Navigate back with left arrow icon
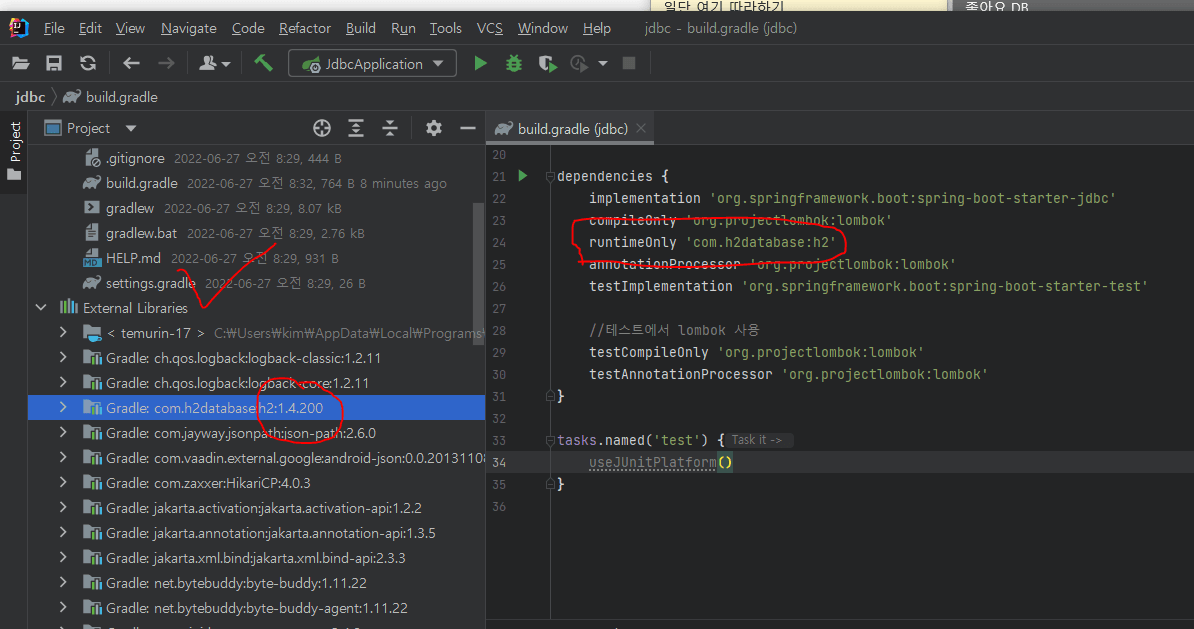Viewport: 1194px width, 629px height. (x=131, y=63)
